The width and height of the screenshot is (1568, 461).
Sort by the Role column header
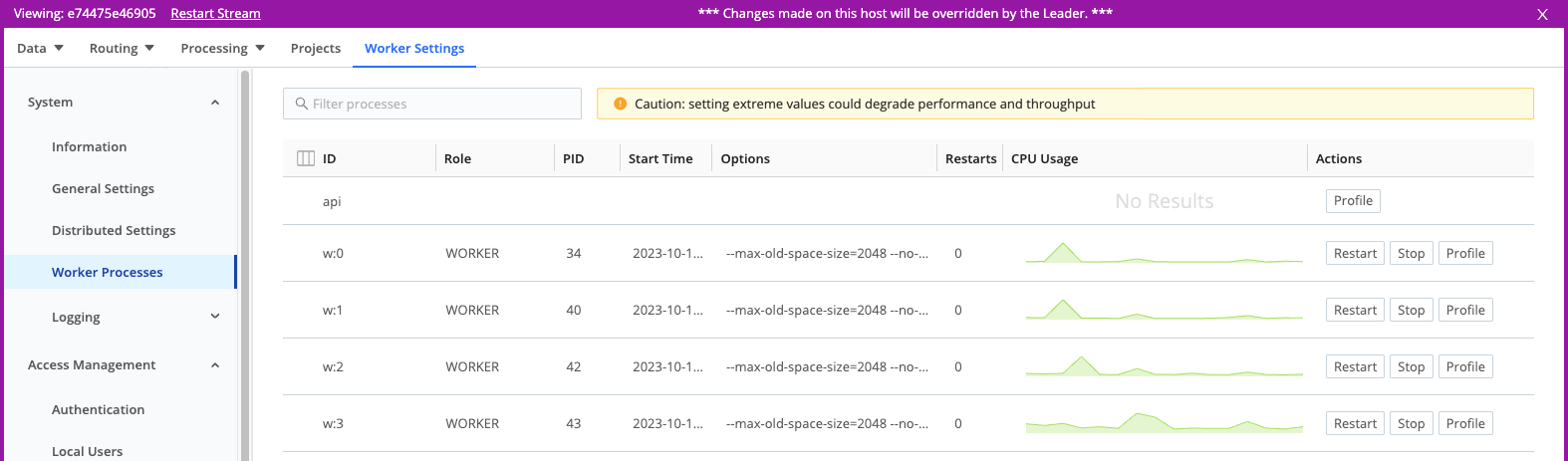coord(457,158)
